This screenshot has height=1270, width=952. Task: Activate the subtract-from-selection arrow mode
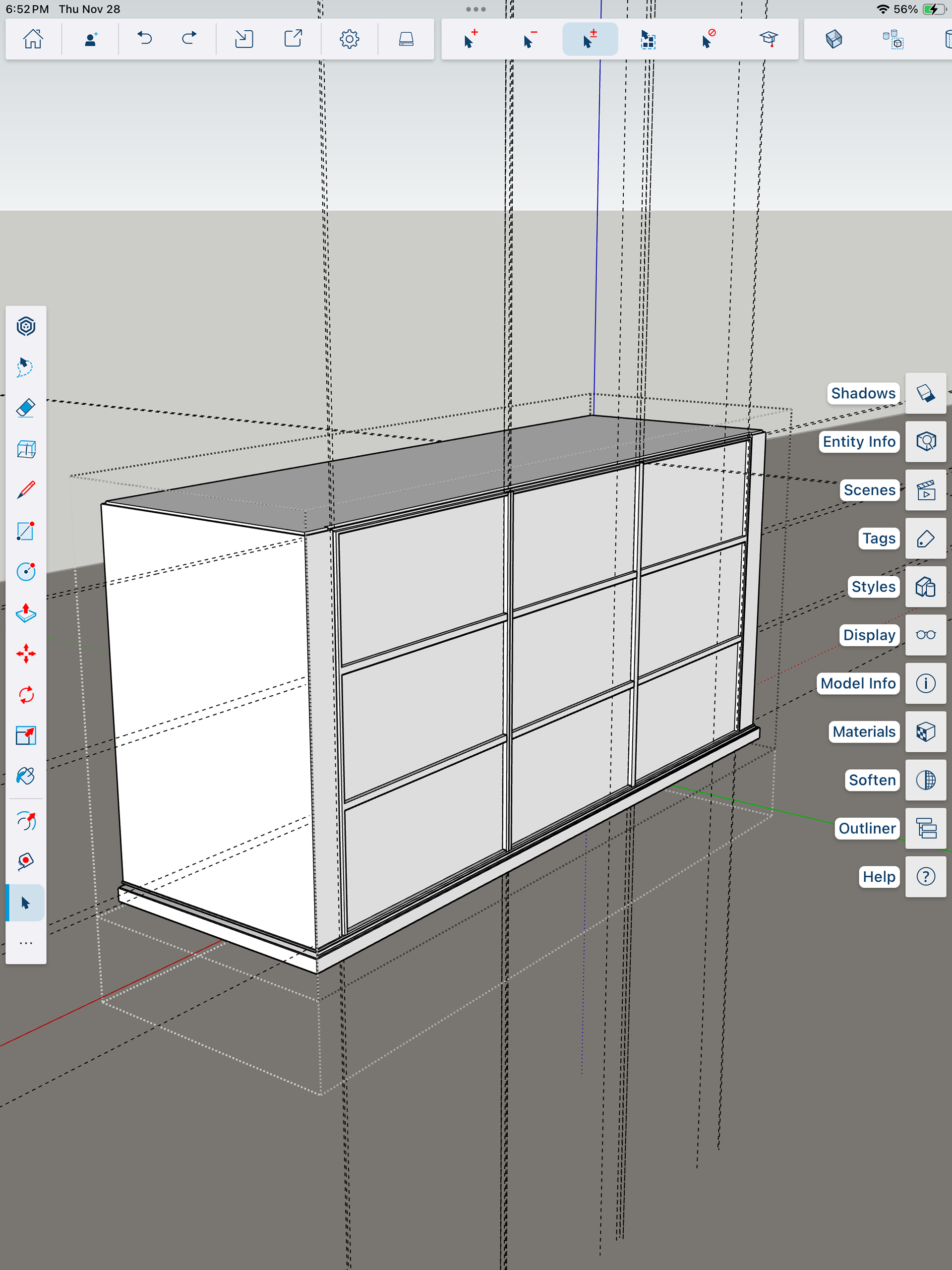(530, 39)
